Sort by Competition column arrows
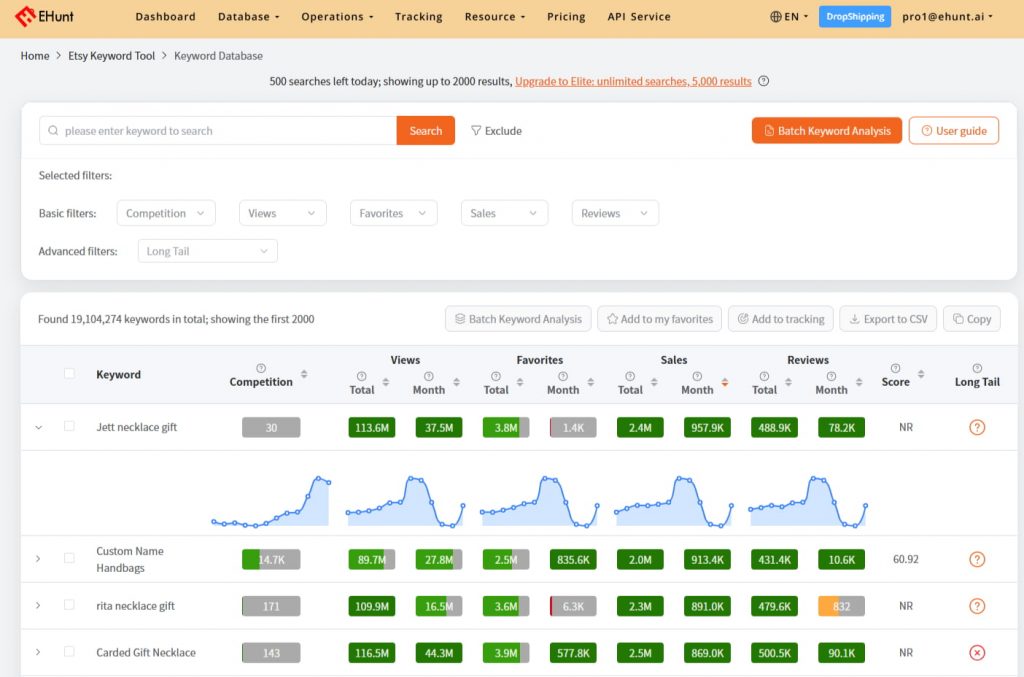Screen dimensions: 1024x677 pyautogui.click(x=304, y=374)
